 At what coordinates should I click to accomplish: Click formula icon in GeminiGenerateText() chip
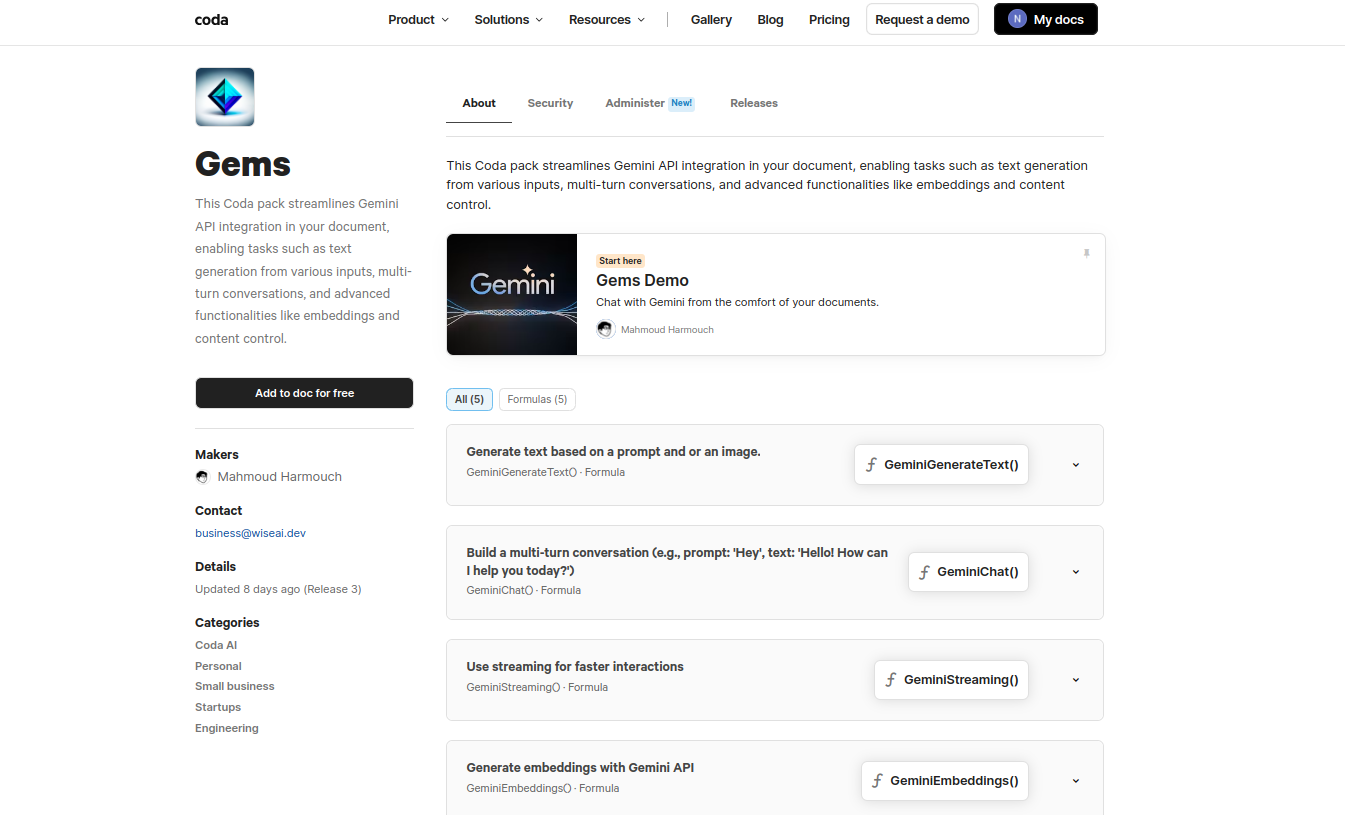(871, 465)
